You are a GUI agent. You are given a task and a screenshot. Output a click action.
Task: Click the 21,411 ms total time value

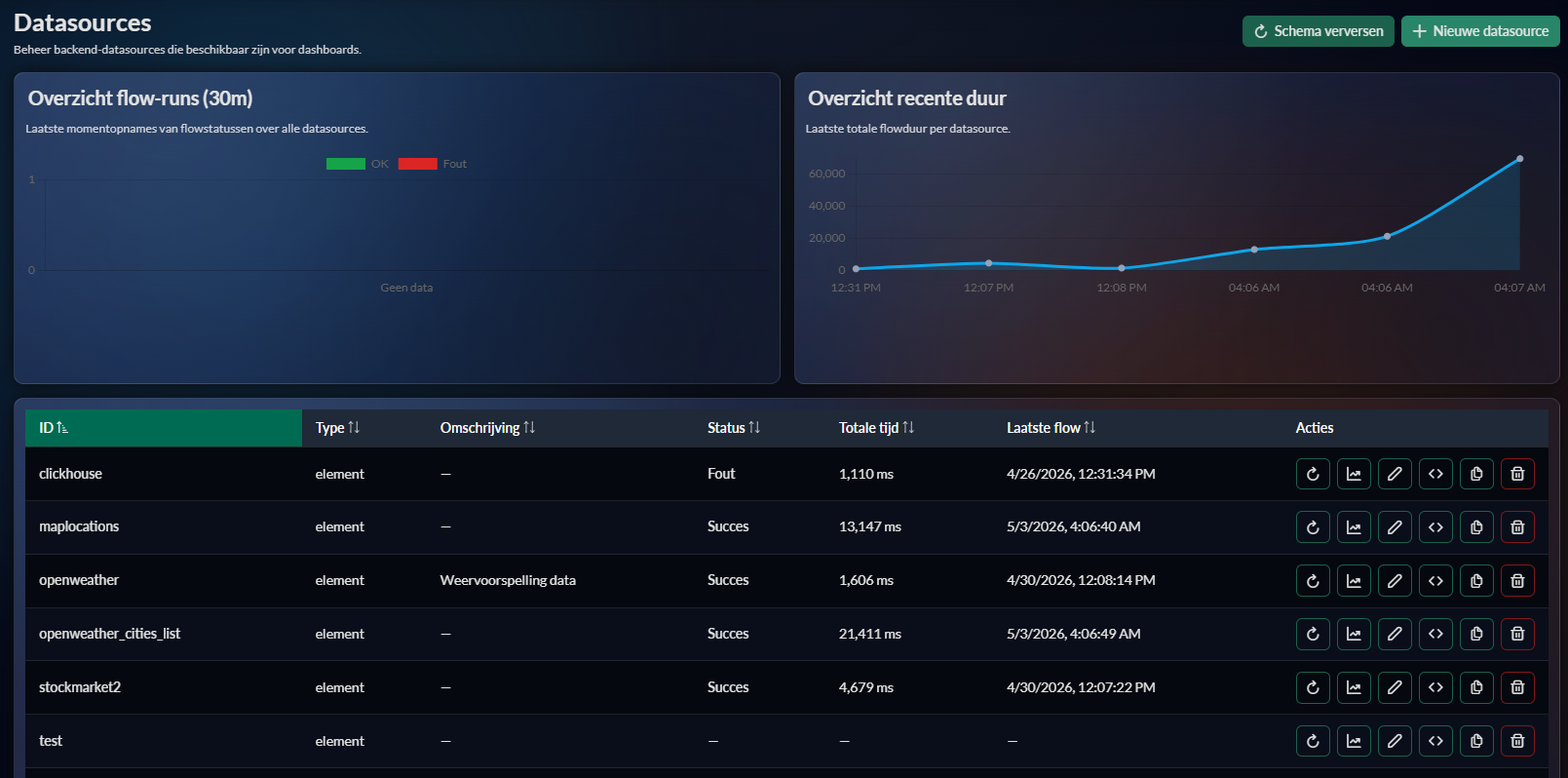pos(869,634)
